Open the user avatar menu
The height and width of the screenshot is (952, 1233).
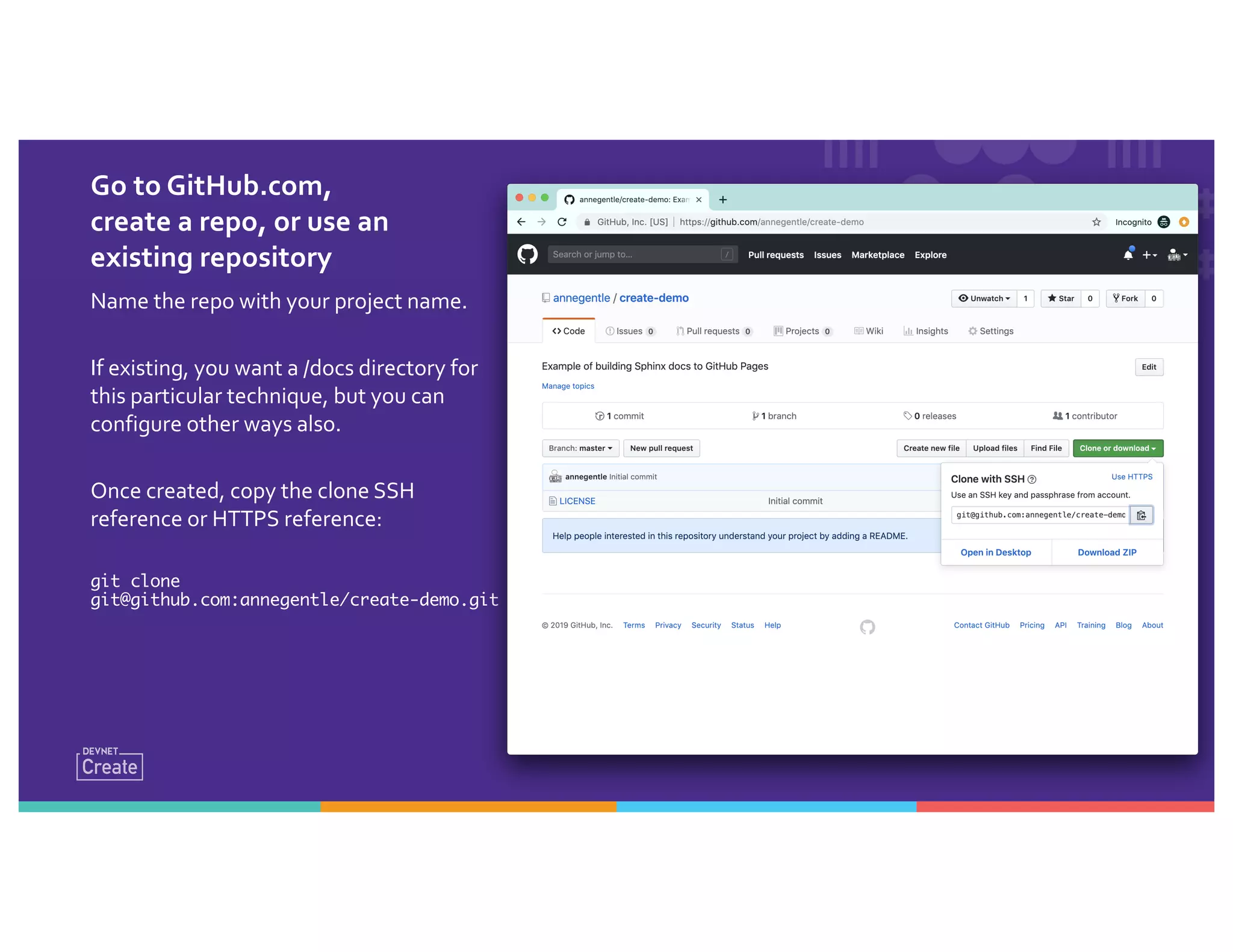click(1177, 255)
